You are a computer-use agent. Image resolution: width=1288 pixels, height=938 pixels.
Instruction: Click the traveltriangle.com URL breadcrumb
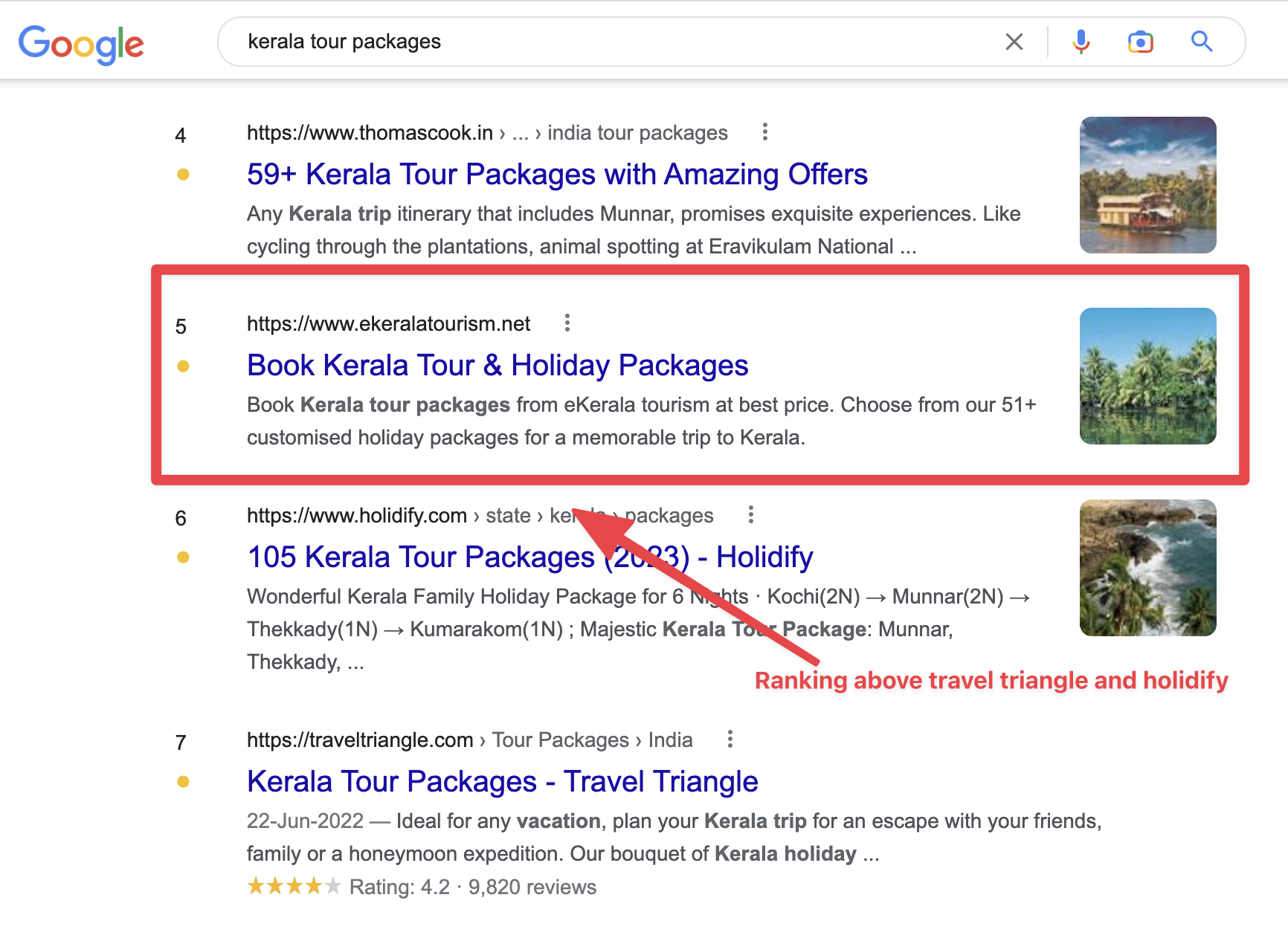(x=360, y=740)
